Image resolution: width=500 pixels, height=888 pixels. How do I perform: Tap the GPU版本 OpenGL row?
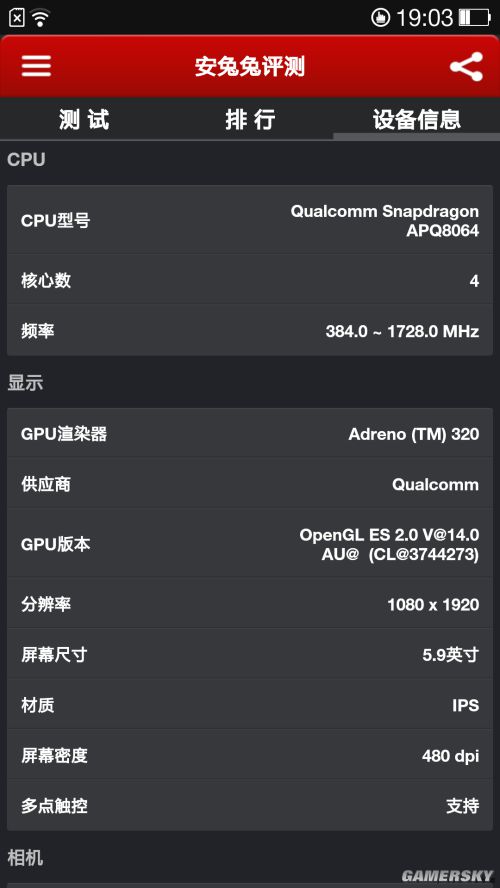[250, 544]
